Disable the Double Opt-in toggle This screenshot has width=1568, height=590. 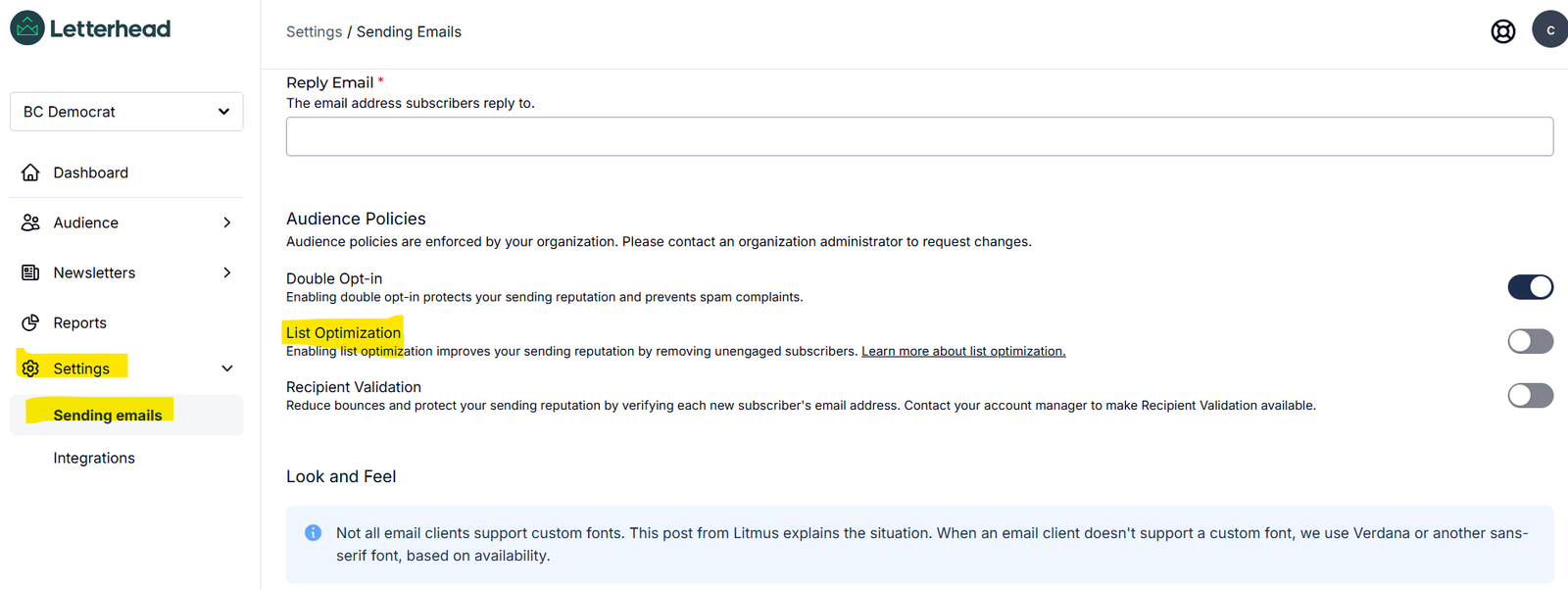pos(1530,287)
